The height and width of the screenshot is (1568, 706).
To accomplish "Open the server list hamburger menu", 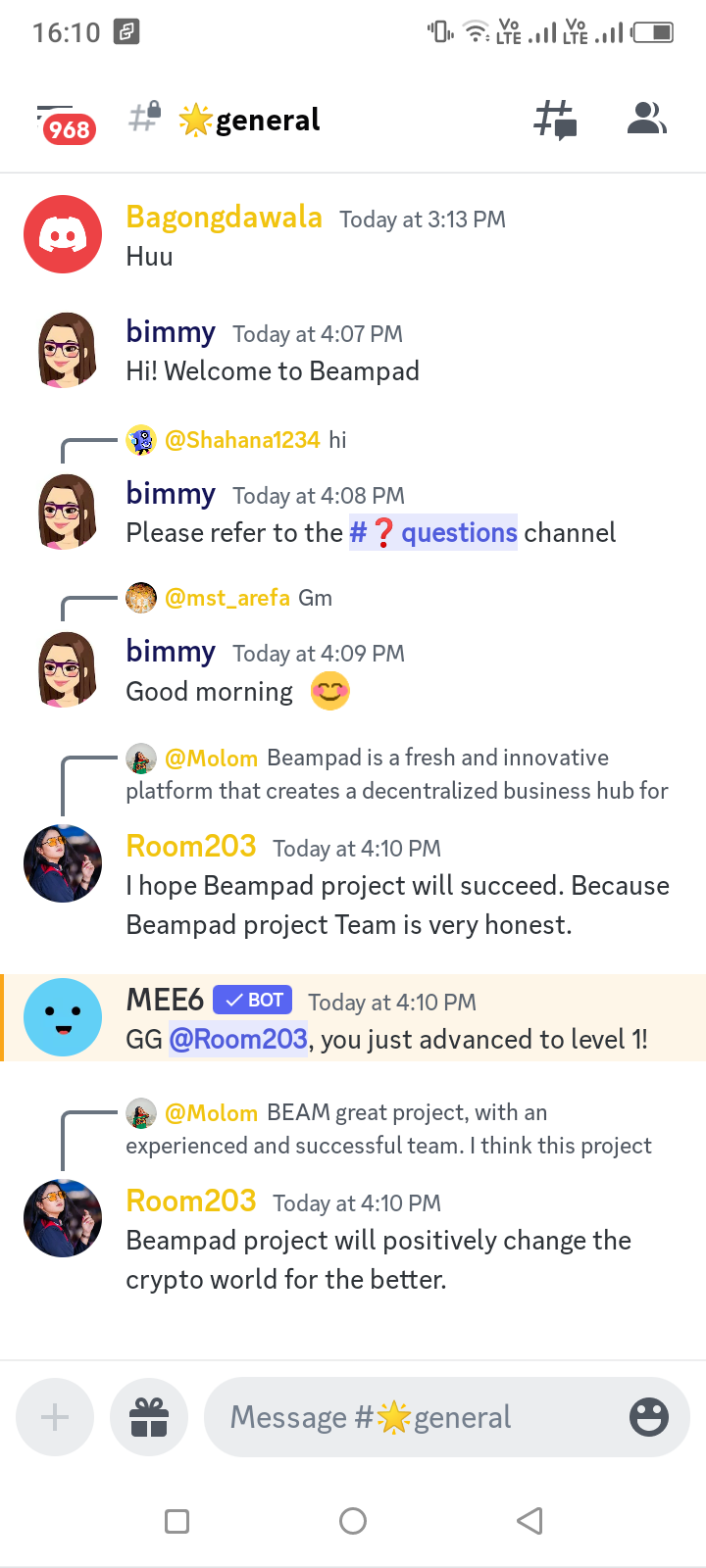I will (65, 122).
